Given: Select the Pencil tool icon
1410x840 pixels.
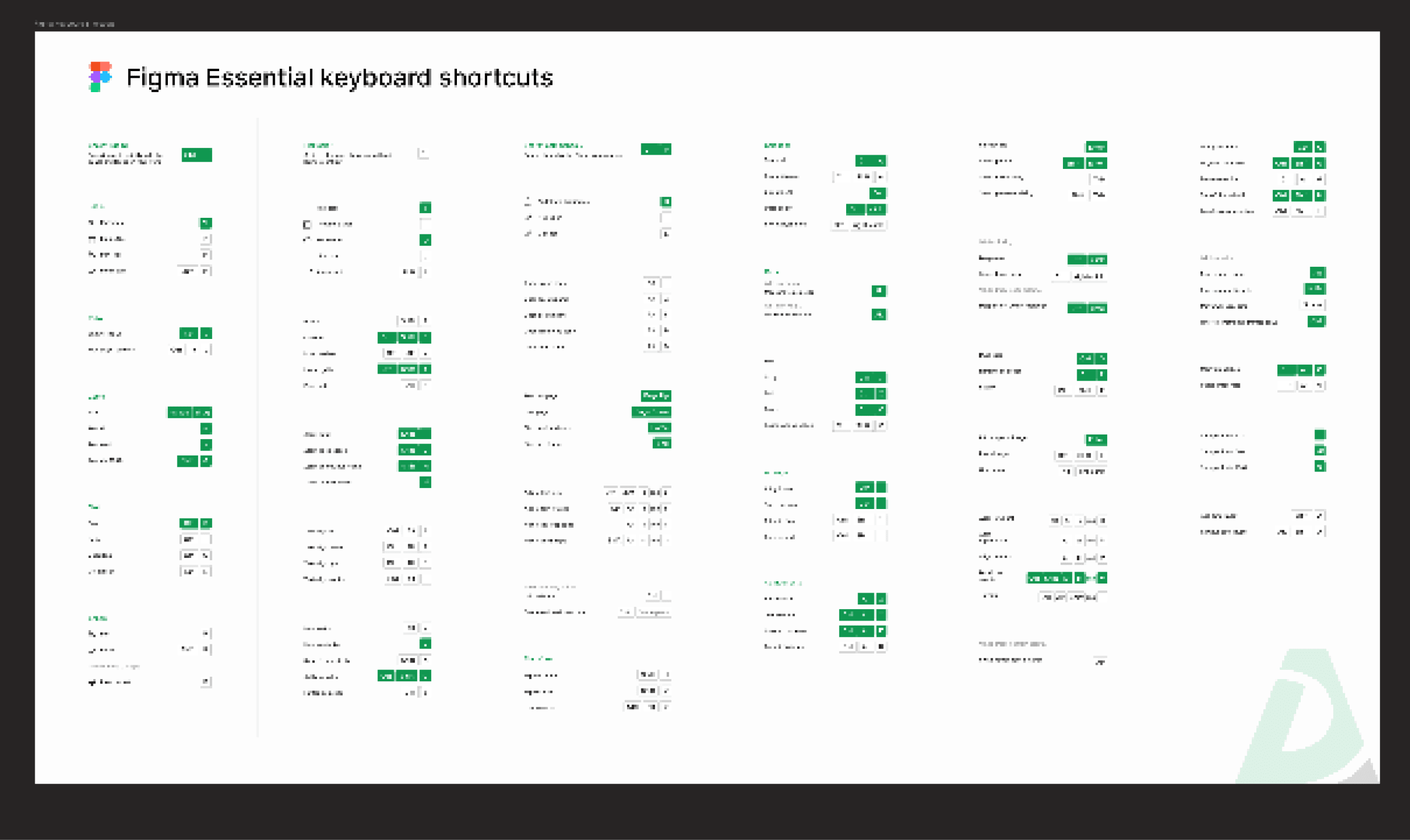Looking at the screenshot, I should [92, 271].
